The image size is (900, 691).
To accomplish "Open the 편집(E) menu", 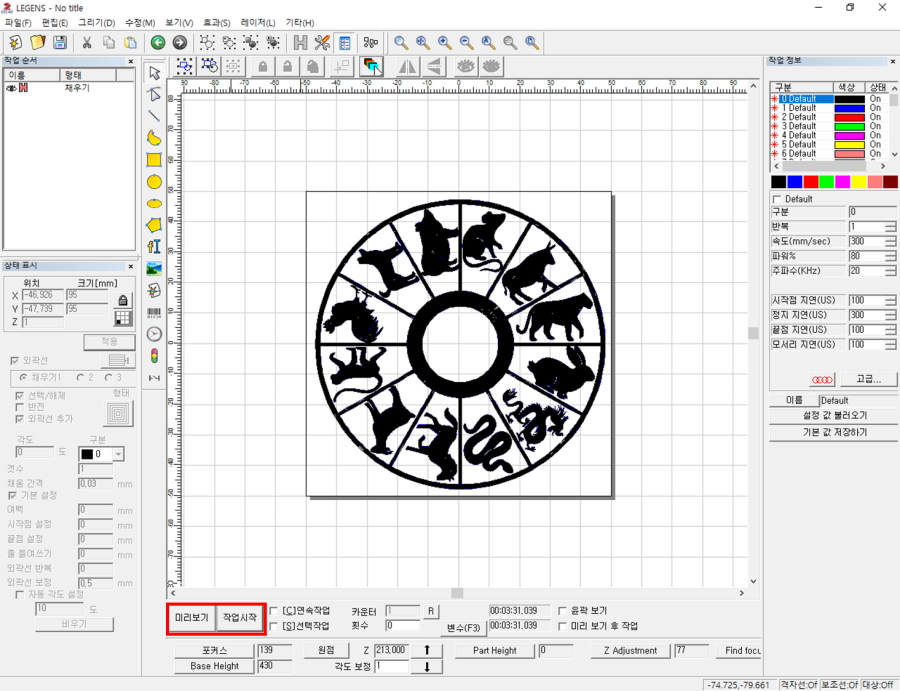I will [55, 22].
